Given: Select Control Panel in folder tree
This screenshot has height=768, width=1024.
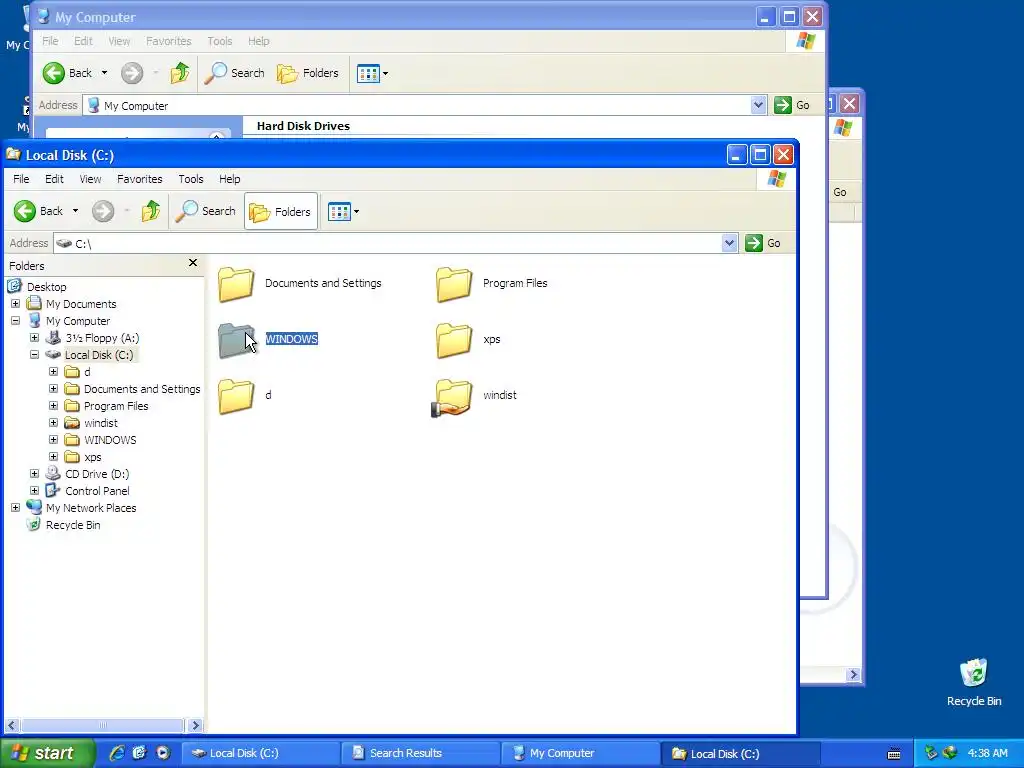Looking at the screenshot, I should pyautogui.click(x=97, y=491).
